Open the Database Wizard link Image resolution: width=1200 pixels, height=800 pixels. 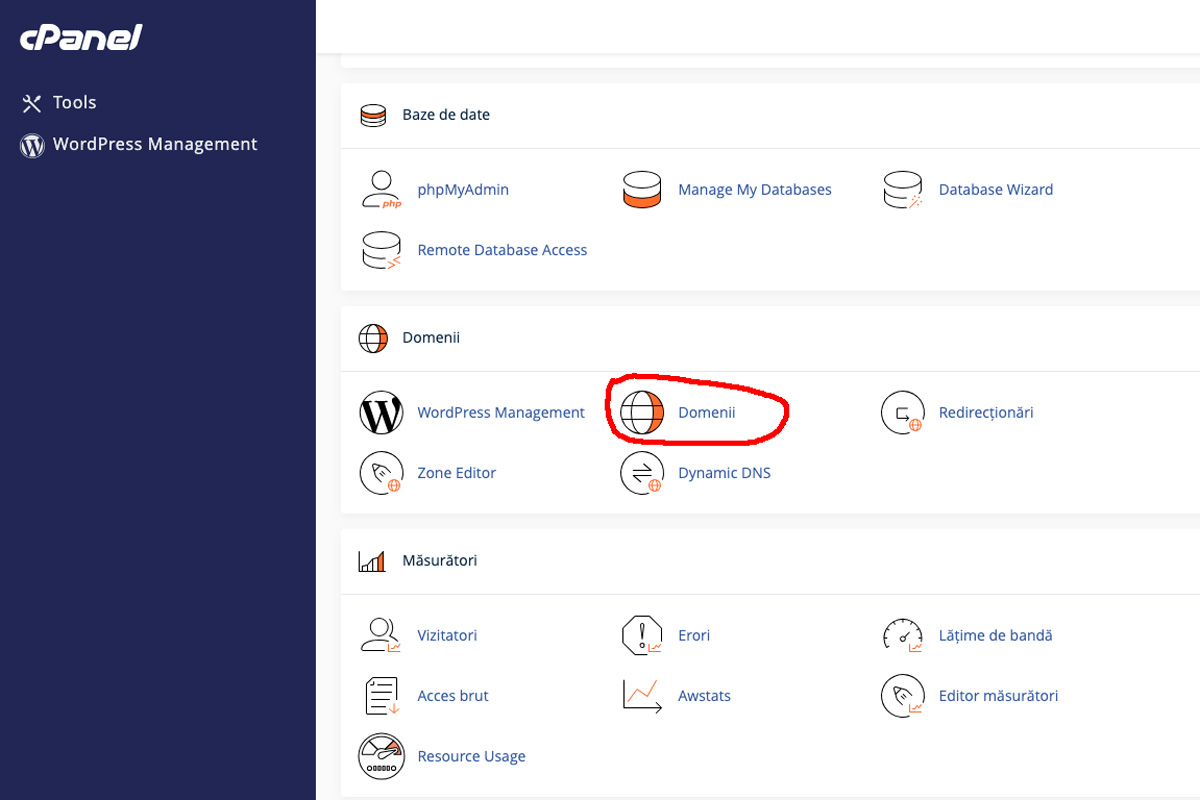pyautogui.click(x=996, y=189)
